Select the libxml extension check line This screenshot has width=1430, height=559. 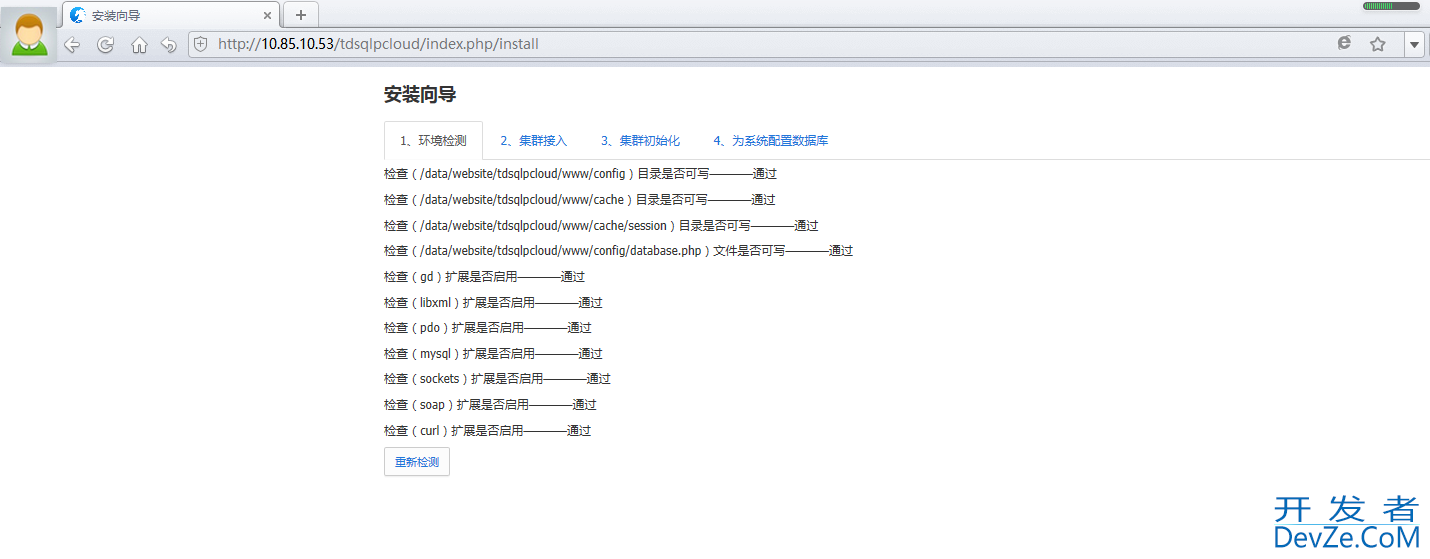[x=493, y=303]
